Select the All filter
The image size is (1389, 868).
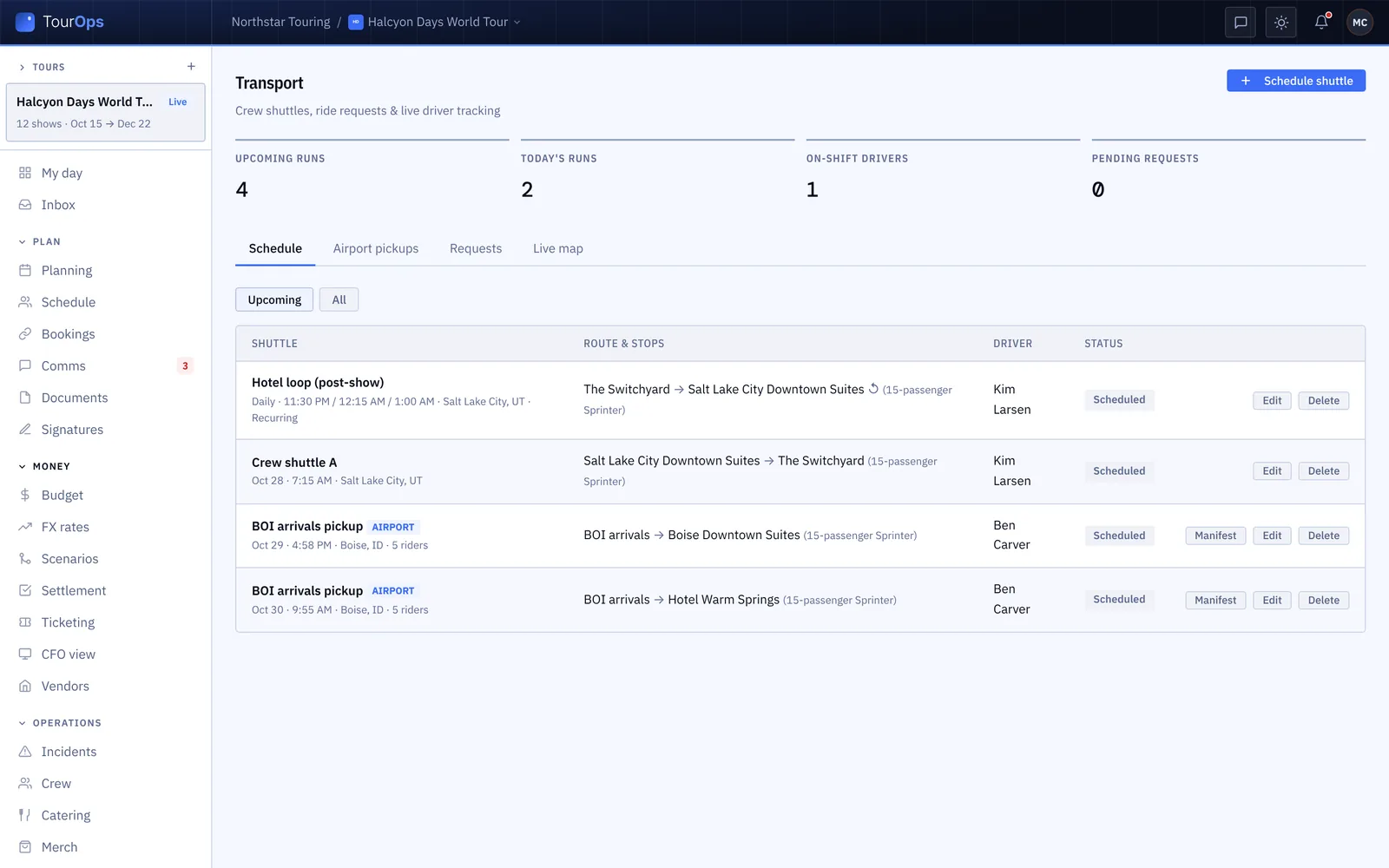coord(339,299)
